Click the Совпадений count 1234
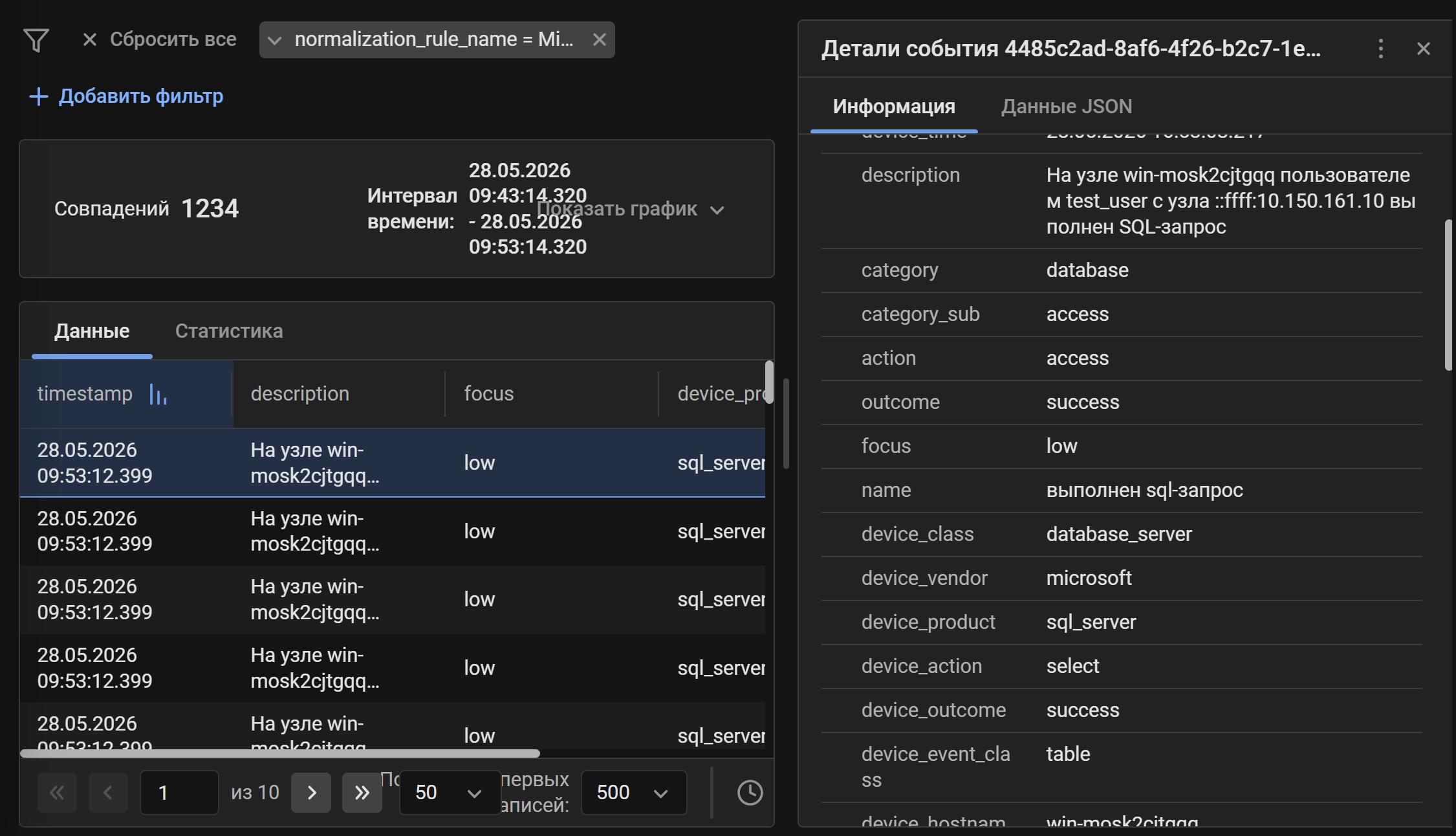This screenshot has width=1456, height=836. coord(210,208)
